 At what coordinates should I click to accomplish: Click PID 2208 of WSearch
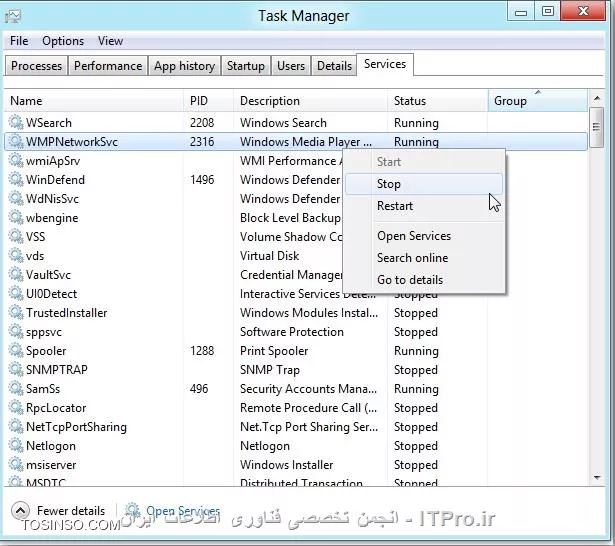[202, 123]
